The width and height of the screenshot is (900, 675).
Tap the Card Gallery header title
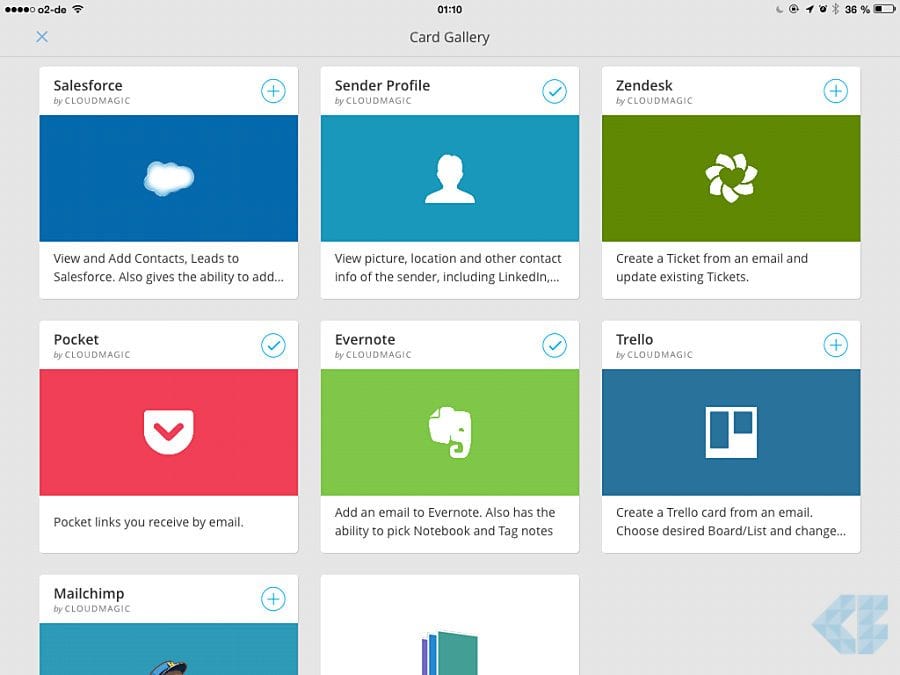pos(449,37)
